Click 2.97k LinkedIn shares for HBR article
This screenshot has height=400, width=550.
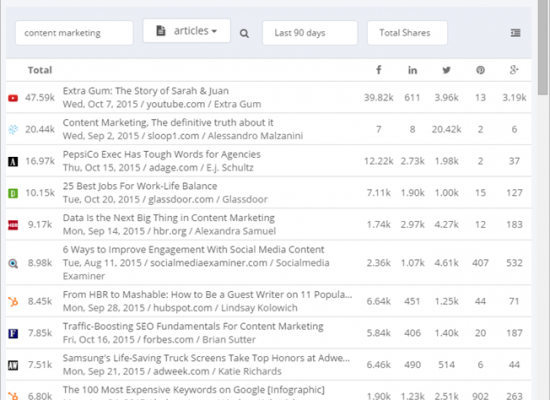(412, 225)
